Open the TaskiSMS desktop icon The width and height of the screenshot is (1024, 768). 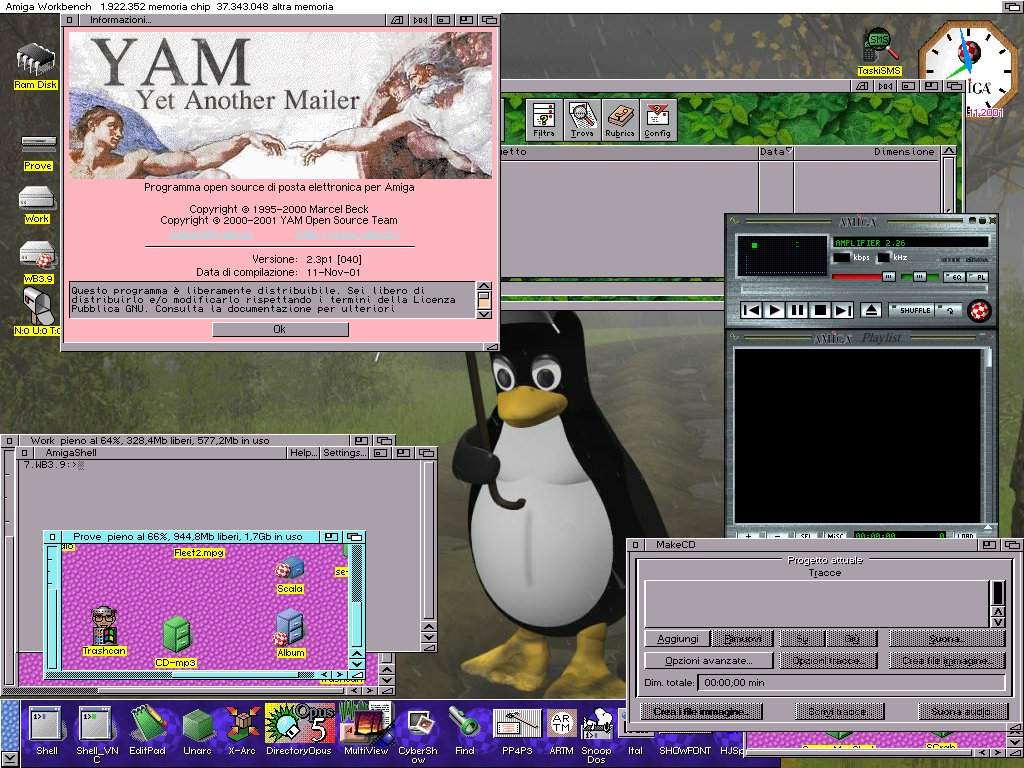(x=878, y=49)
